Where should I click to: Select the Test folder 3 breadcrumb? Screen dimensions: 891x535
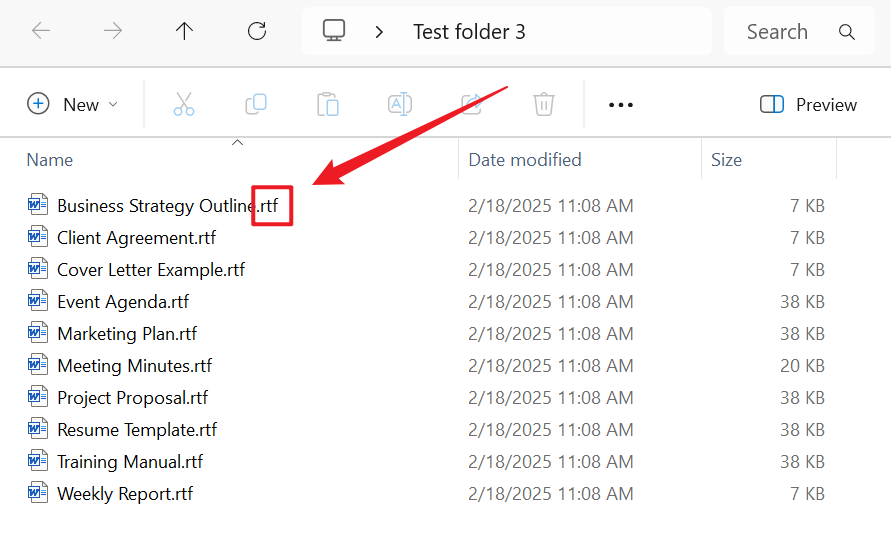point(469,32)
